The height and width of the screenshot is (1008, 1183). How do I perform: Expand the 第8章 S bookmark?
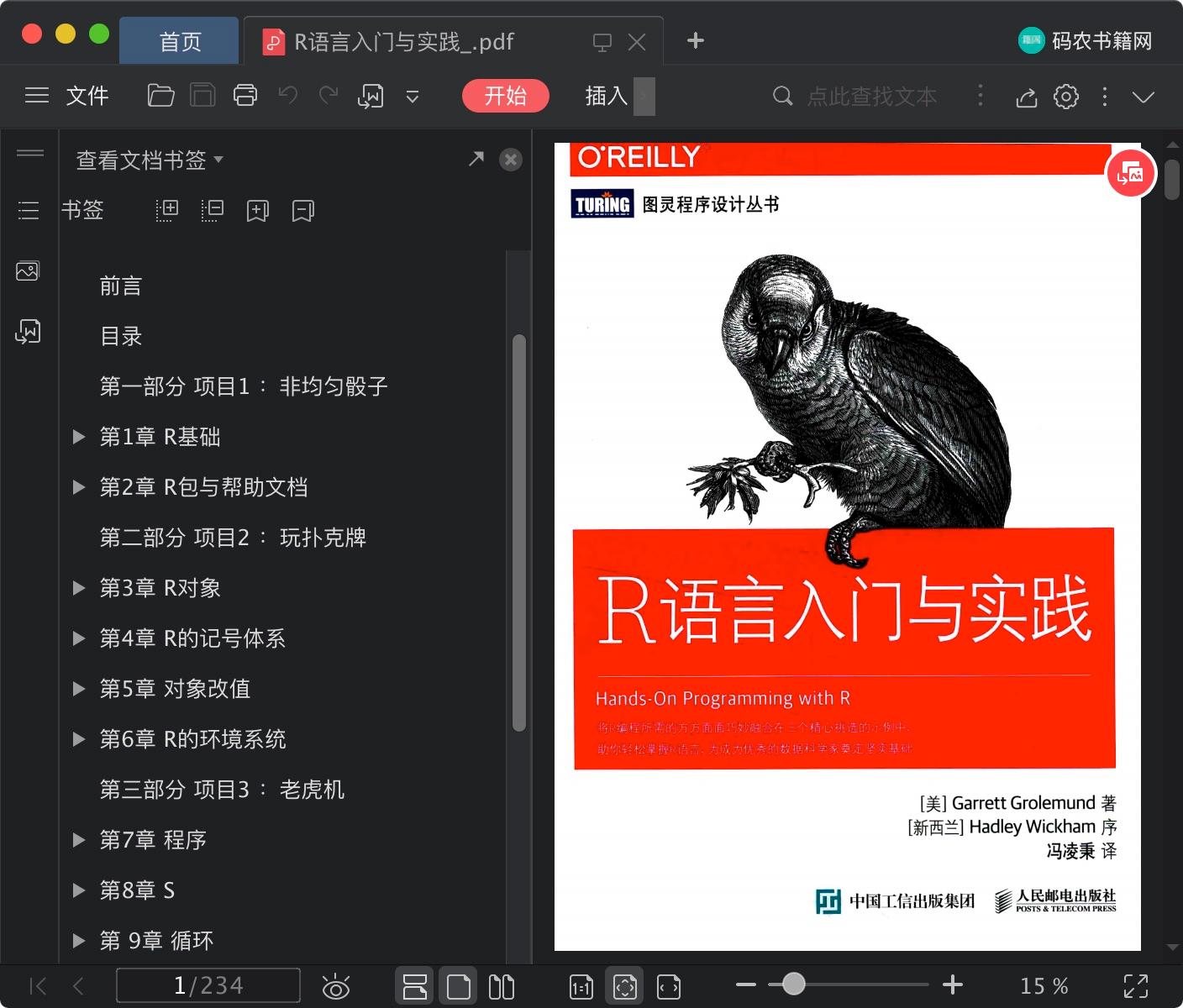[79, 890]
